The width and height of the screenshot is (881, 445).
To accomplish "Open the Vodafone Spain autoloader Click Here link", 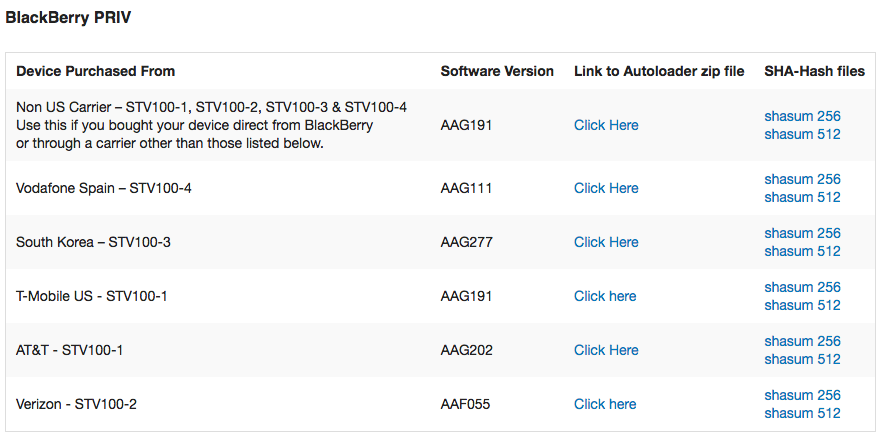I will (606, 188).
